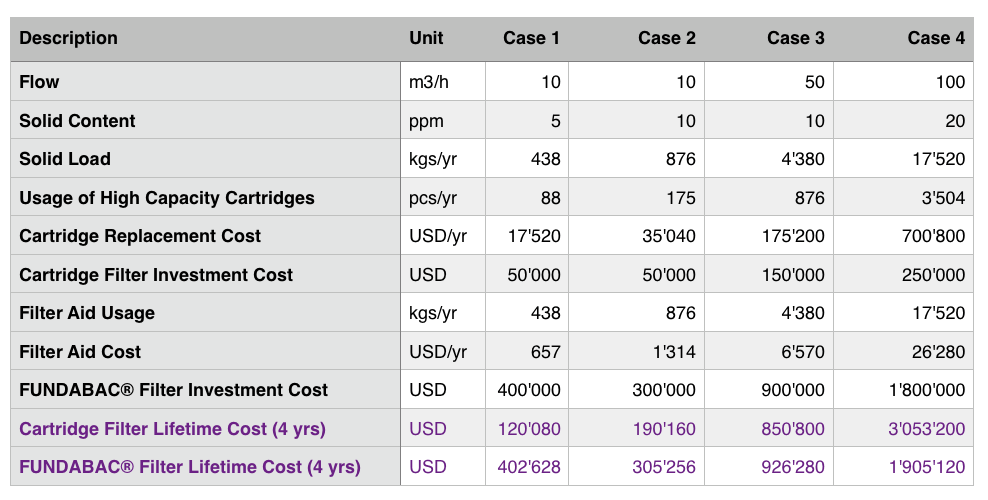Click Cartridge Filter Lifetime Cost row label
Image resolution: width=988 pixels, height=500 pixels.
point(172,429)
